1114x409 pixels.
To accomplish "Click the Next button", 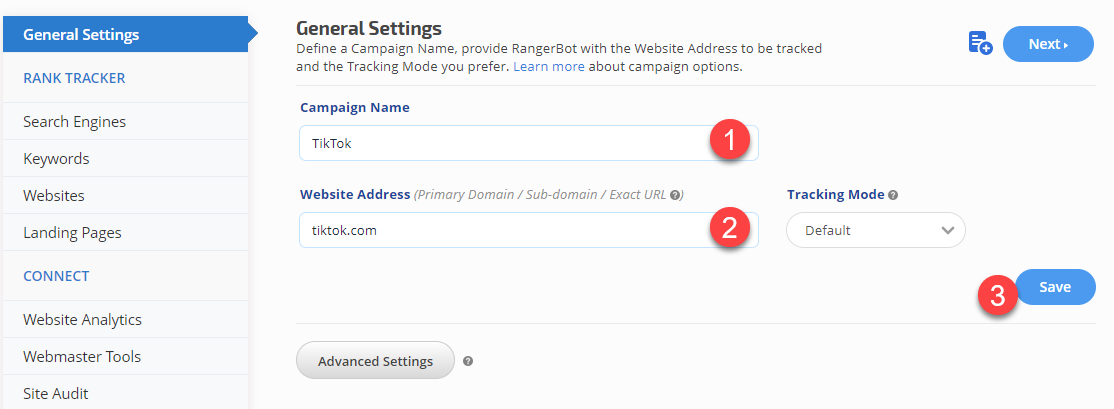I will tap(1047, 44).
